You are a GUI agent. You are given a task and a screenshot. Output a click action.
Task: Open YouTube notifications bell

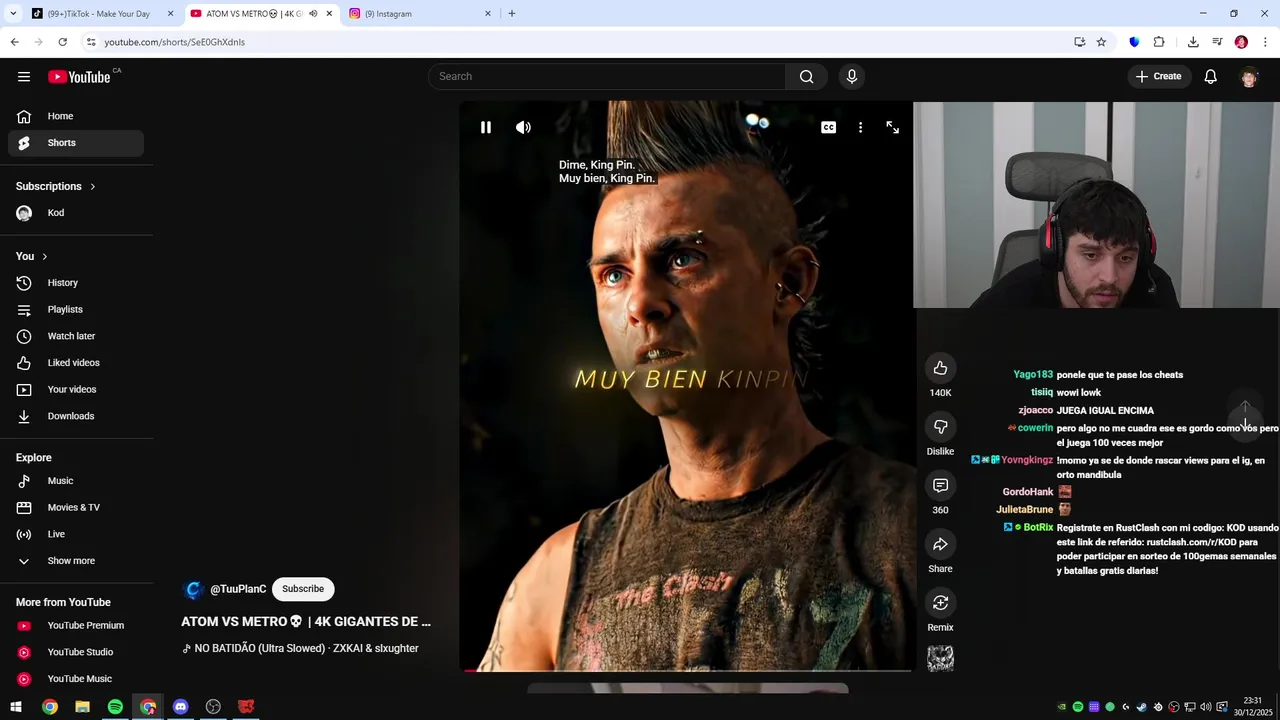pos(1210,77)
